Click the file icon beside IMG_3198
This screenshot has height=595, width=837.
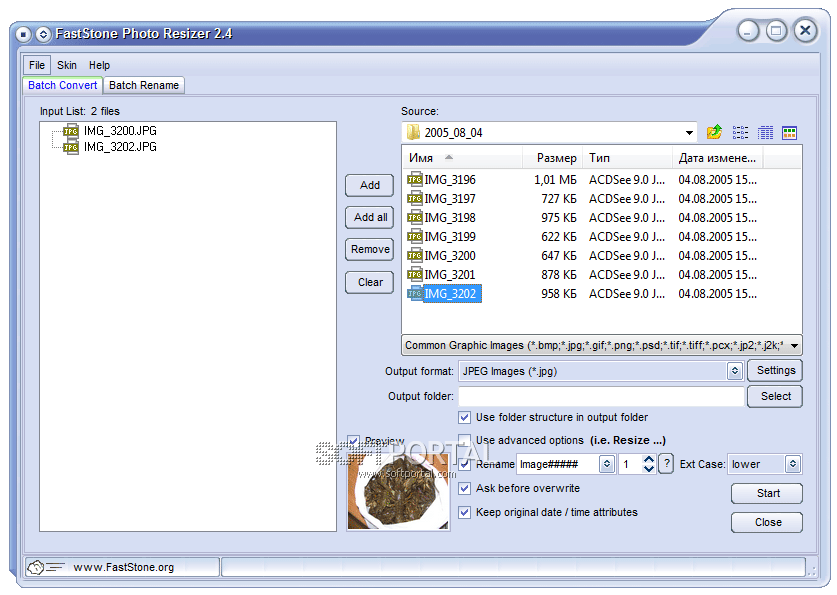pyautogui.click(x=415, y=218)
